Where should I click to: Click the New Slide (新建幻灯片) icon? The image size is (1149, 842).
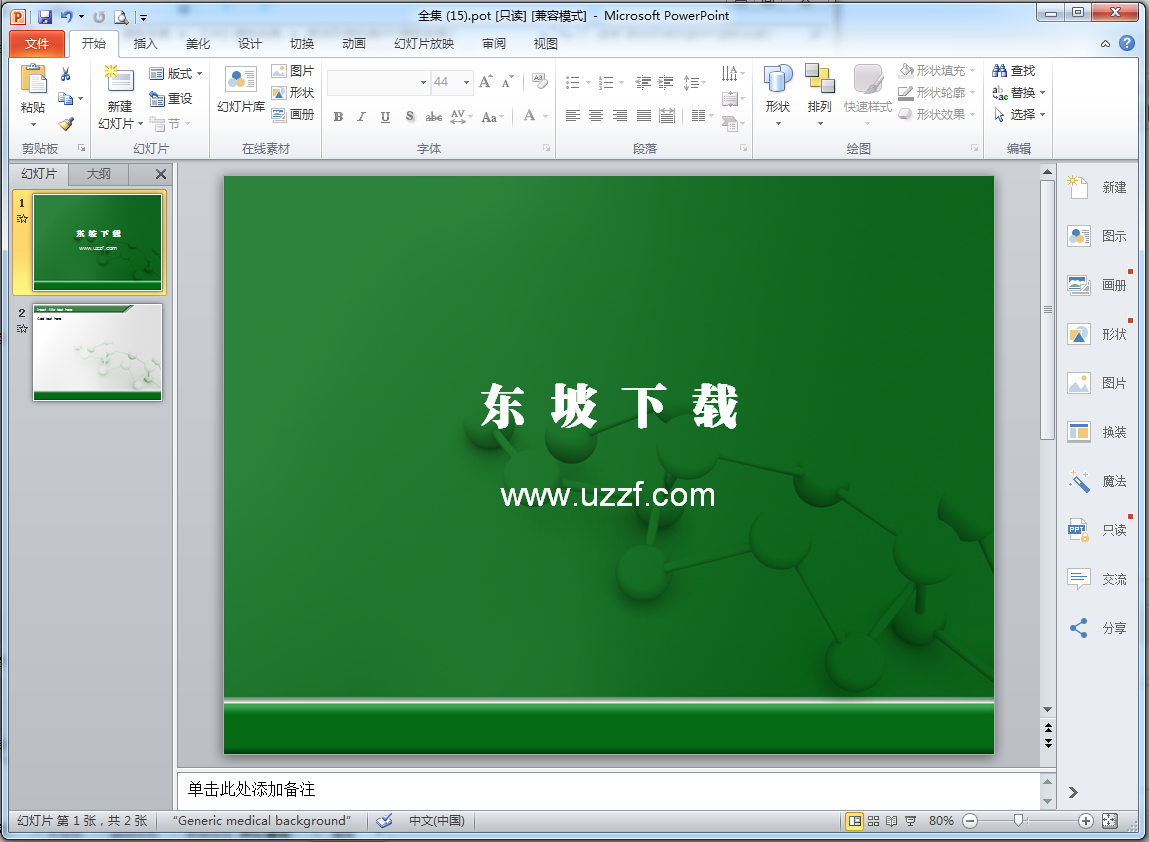[x=119, y=80]
